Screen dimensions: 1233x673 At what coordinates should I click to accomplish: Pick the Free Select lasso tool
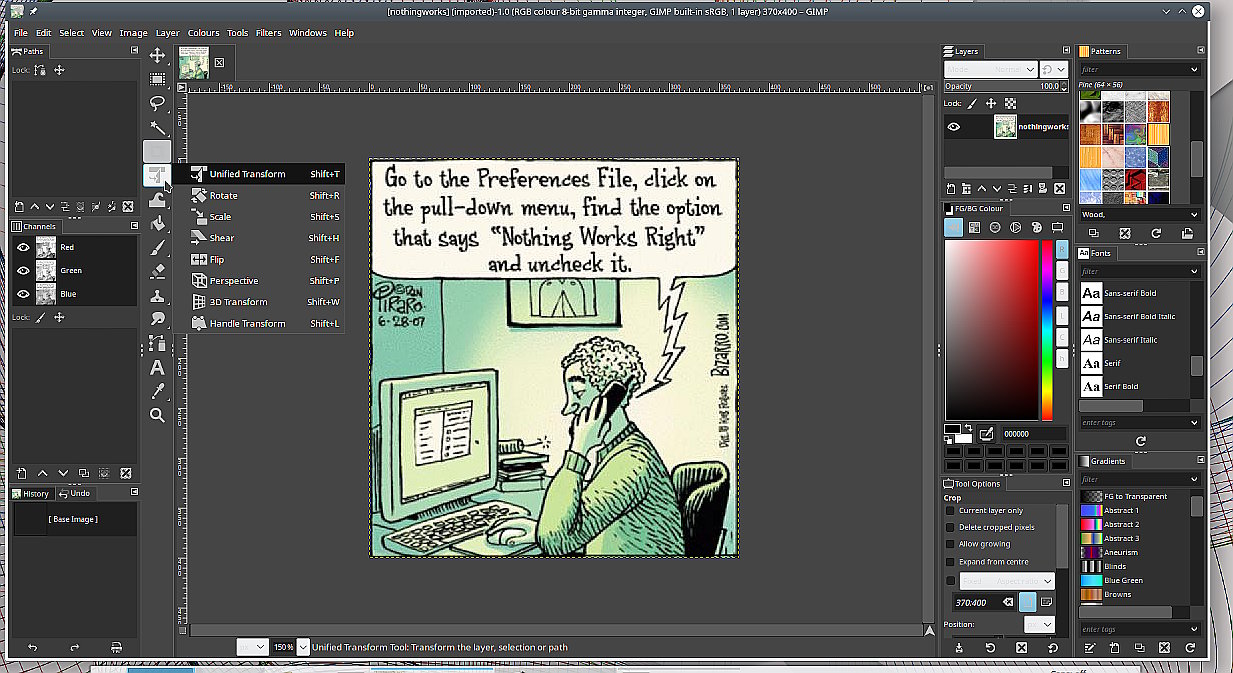[x=157, y=103]
